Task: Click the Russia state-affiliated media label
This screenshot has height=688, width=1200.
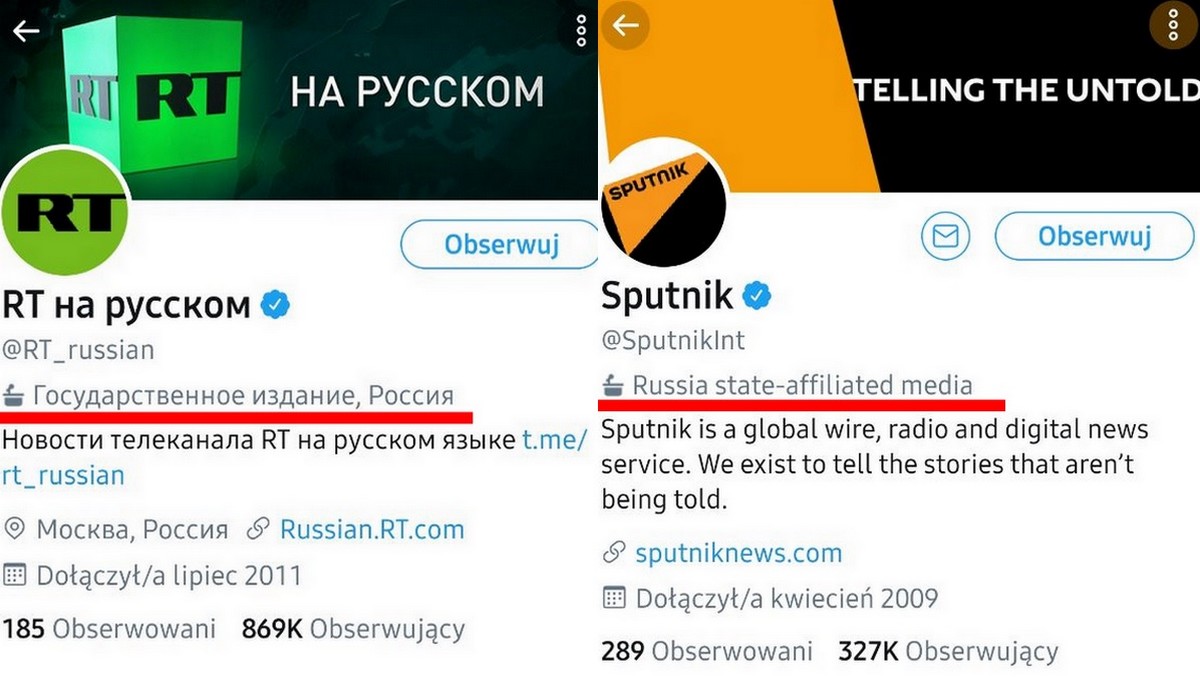Action: (801, 385)
